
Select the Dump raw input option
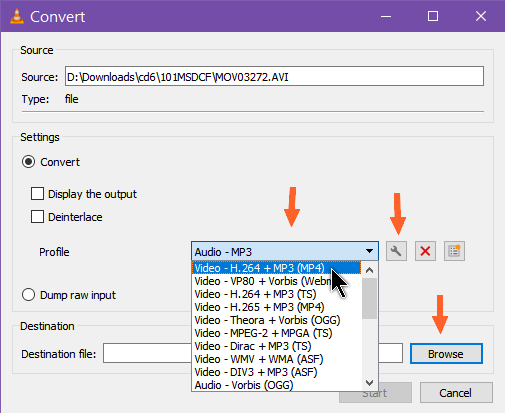pyautogui.click(x=28, y=295)
